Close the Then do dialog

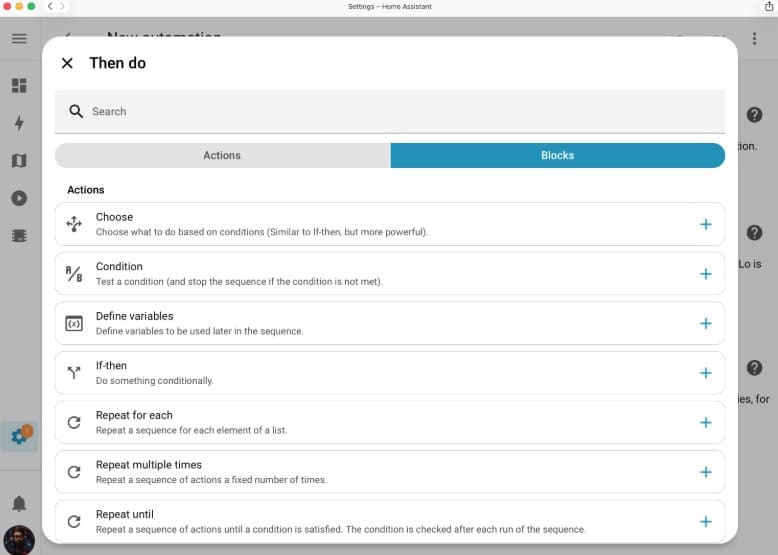pos(67,63)
